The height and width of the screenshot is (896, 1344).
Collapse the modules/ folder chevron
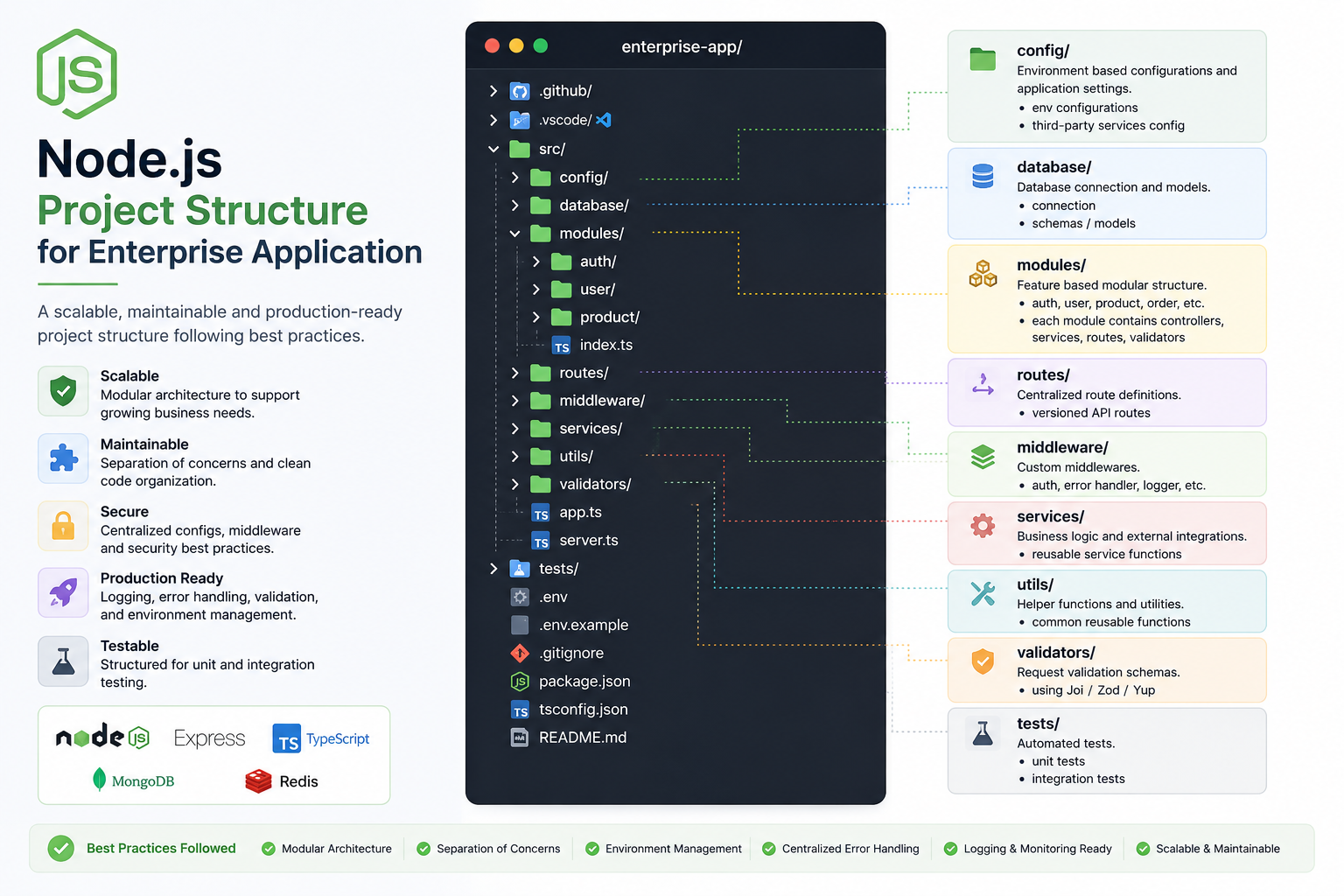click(x=514, y=234)
